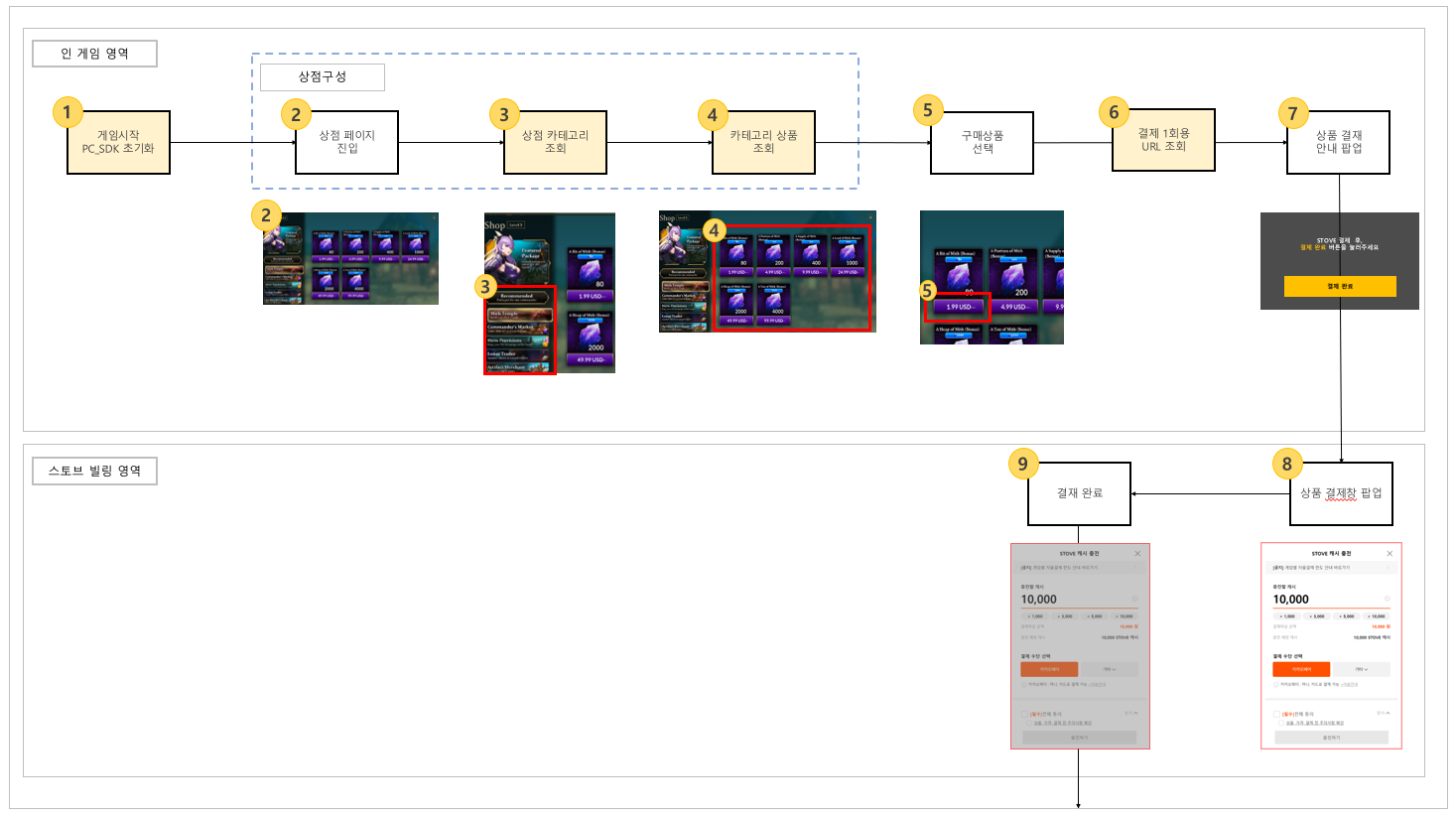
Task: Check 전체 동의 in the white popup
Action: pos(1276,714)
